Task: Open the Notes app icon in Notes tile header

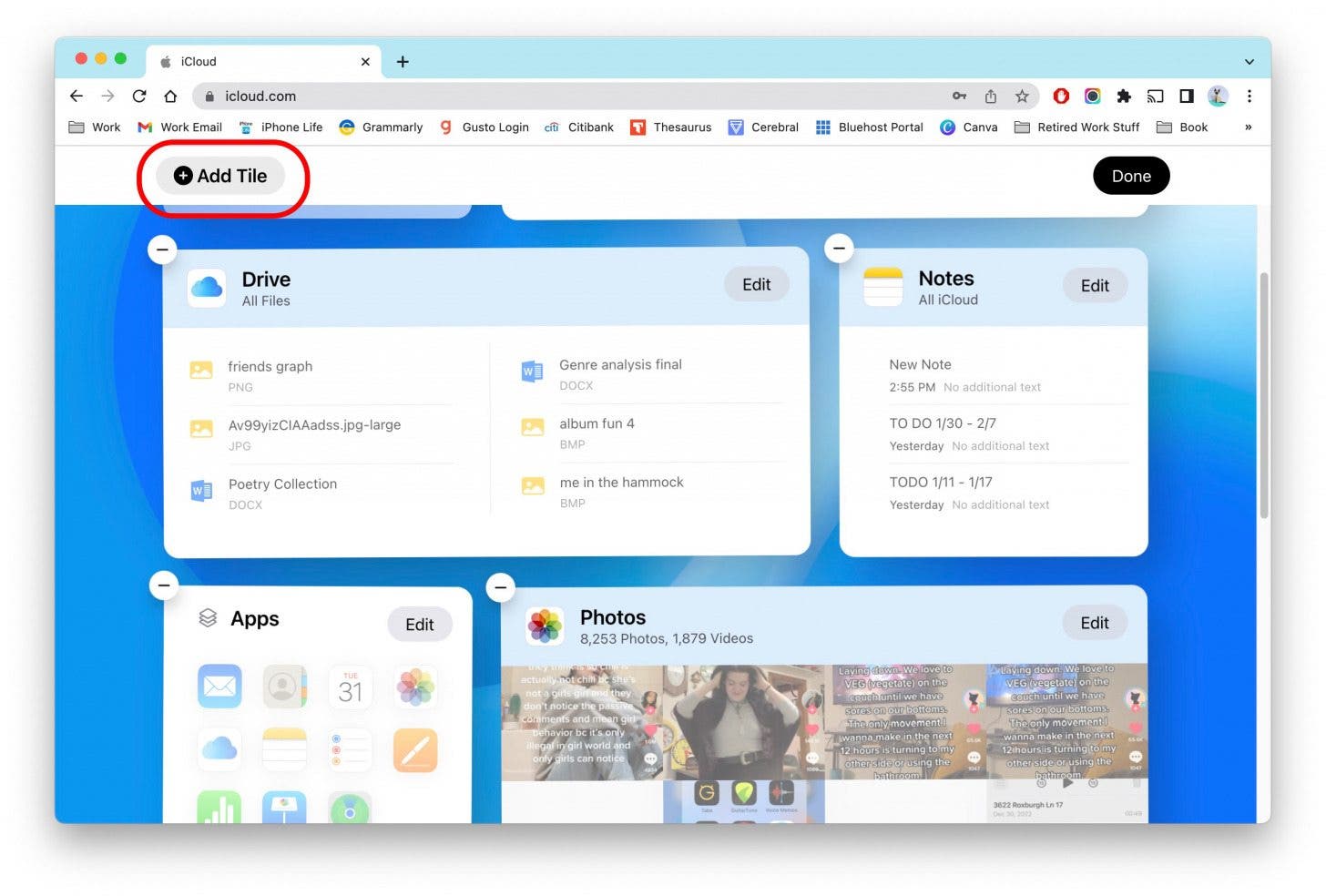Action: click(882, 286)
